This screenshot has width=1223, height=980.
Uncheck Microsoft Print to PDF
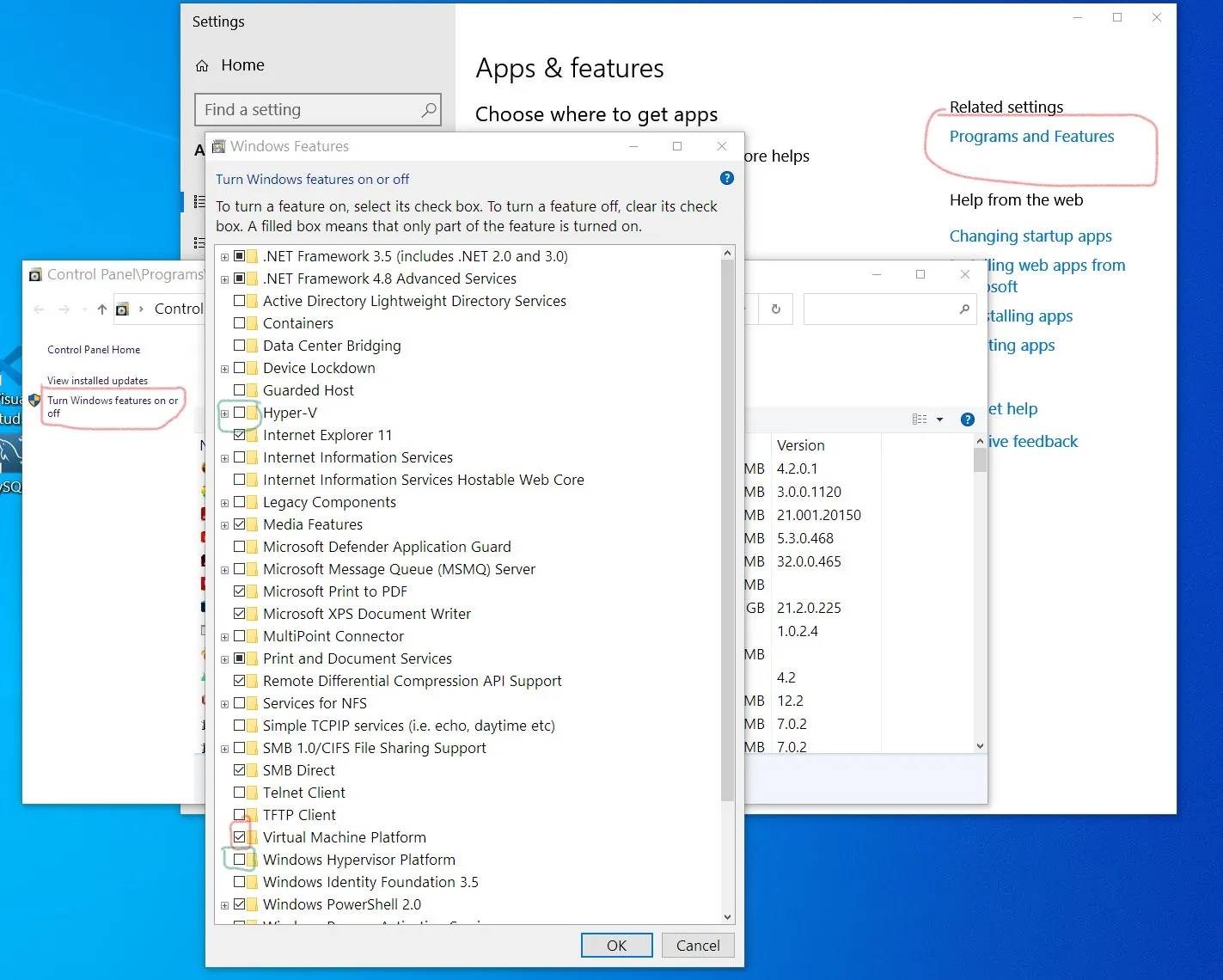tap(240, 591)
